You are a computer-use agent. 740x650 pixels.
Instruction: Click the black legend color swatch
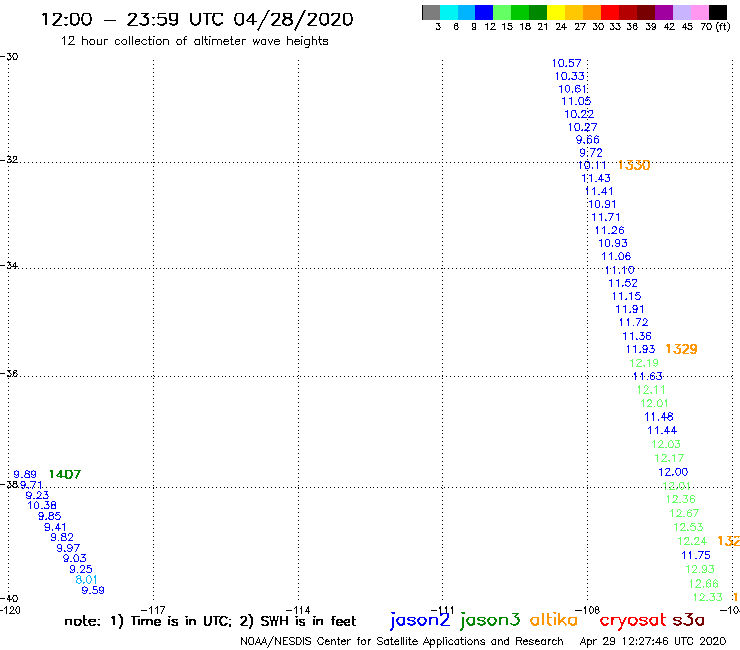718,12
